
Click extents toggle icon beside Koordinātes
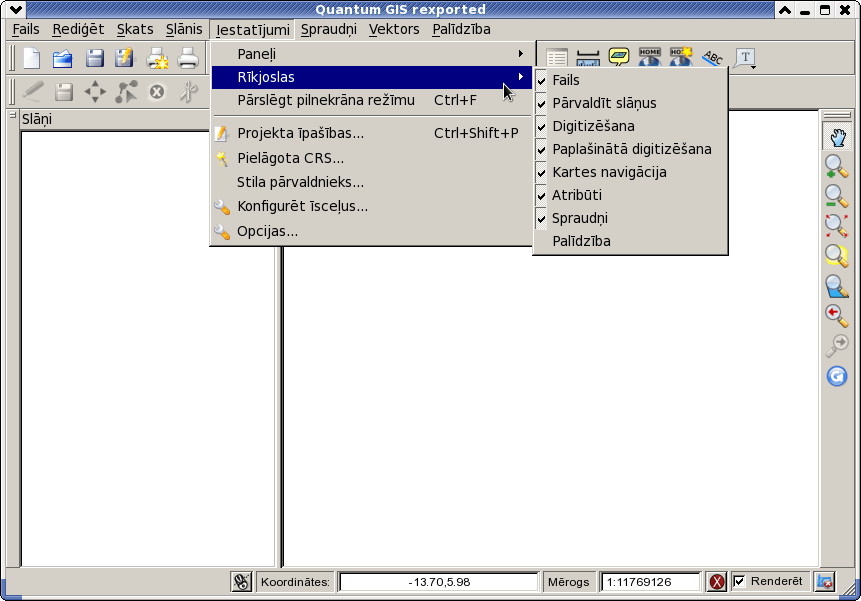point(241,582)
